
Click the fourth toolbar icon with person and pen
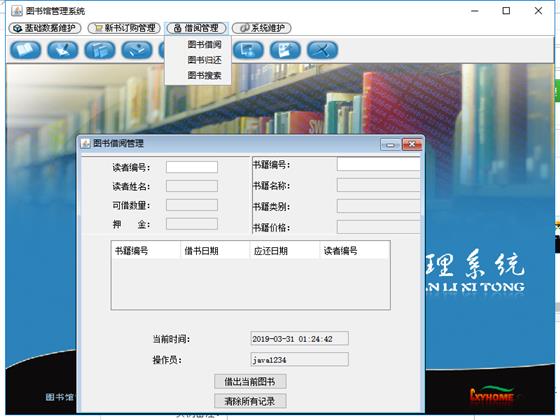[x=137, y=50]
